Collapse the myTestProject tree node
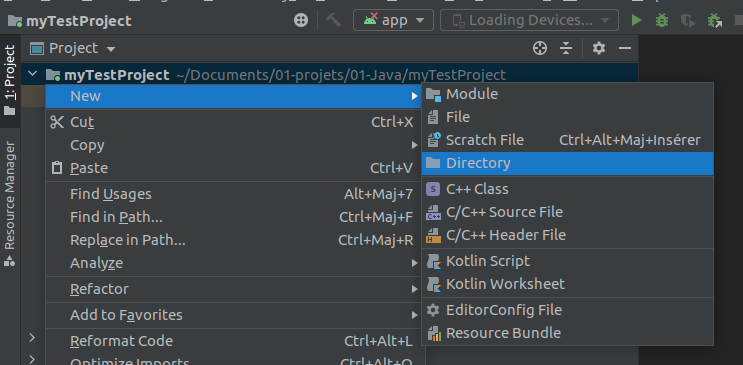The width and height of the screenshot is (743, 365). point(33,74)
